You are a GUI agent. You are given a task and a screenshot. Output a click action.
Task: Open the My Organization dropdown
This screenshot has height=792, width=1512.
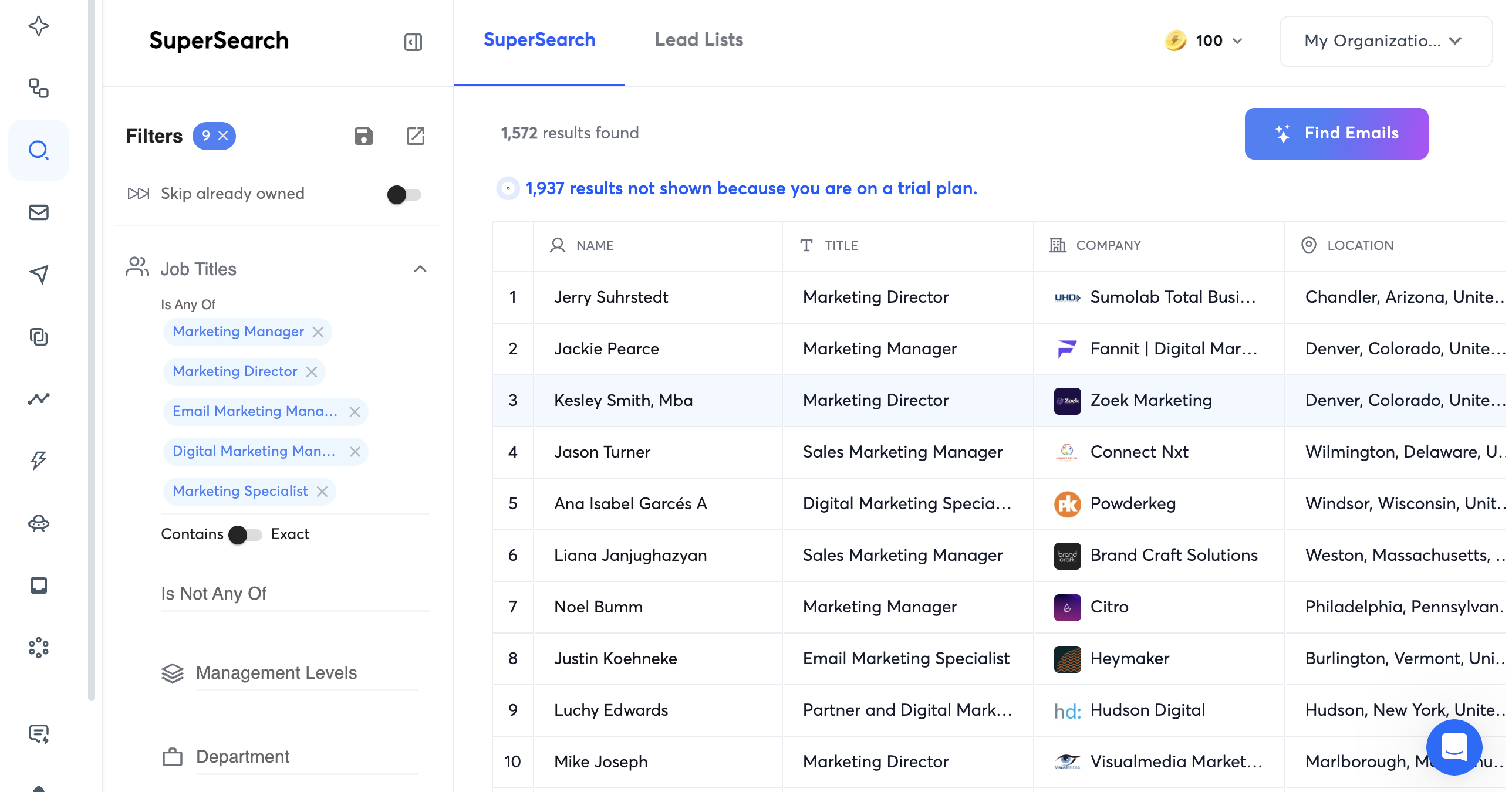point(1385,41)
